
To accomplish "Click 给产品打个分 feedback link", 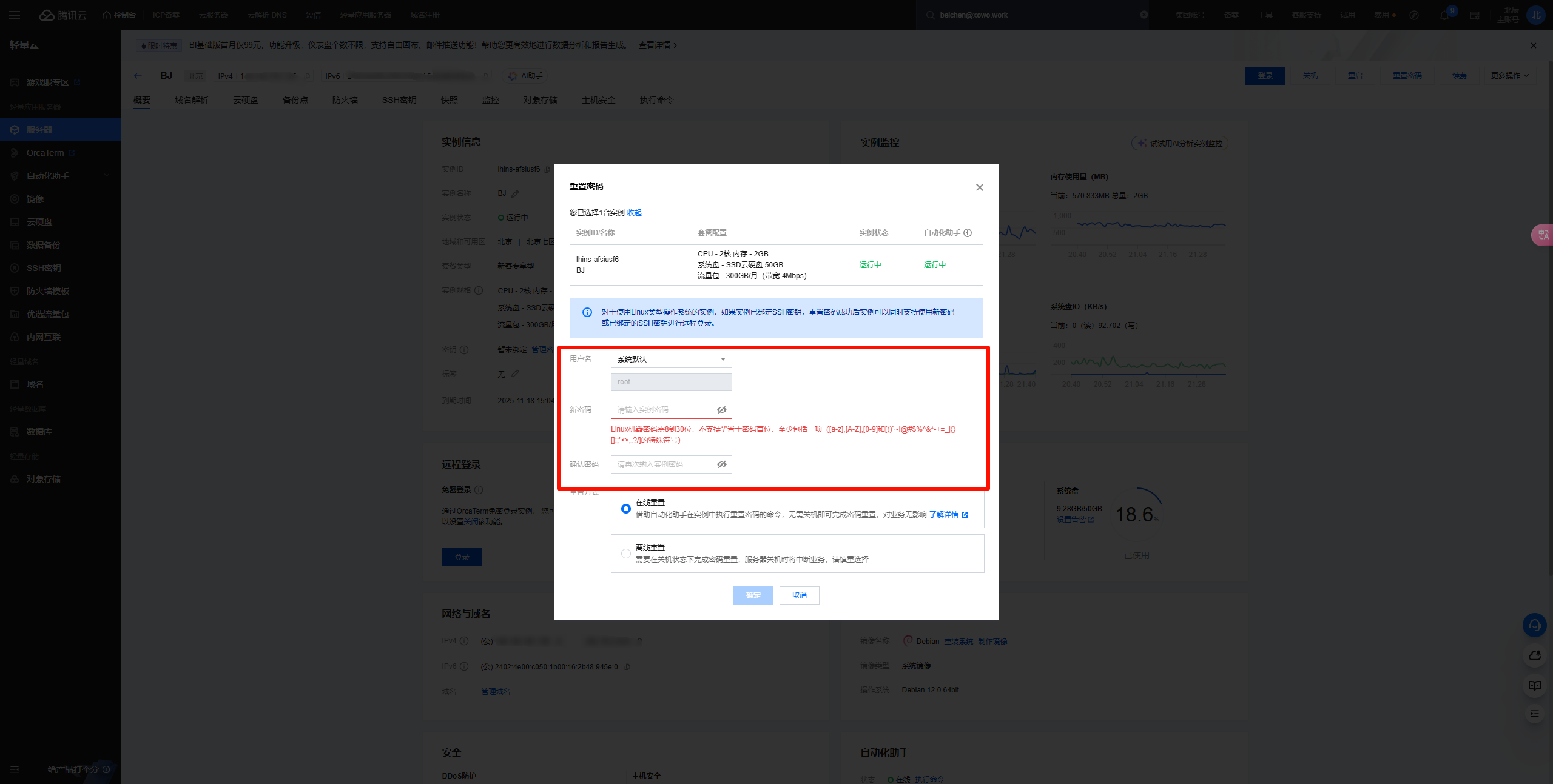I will [x=78, y=769].
